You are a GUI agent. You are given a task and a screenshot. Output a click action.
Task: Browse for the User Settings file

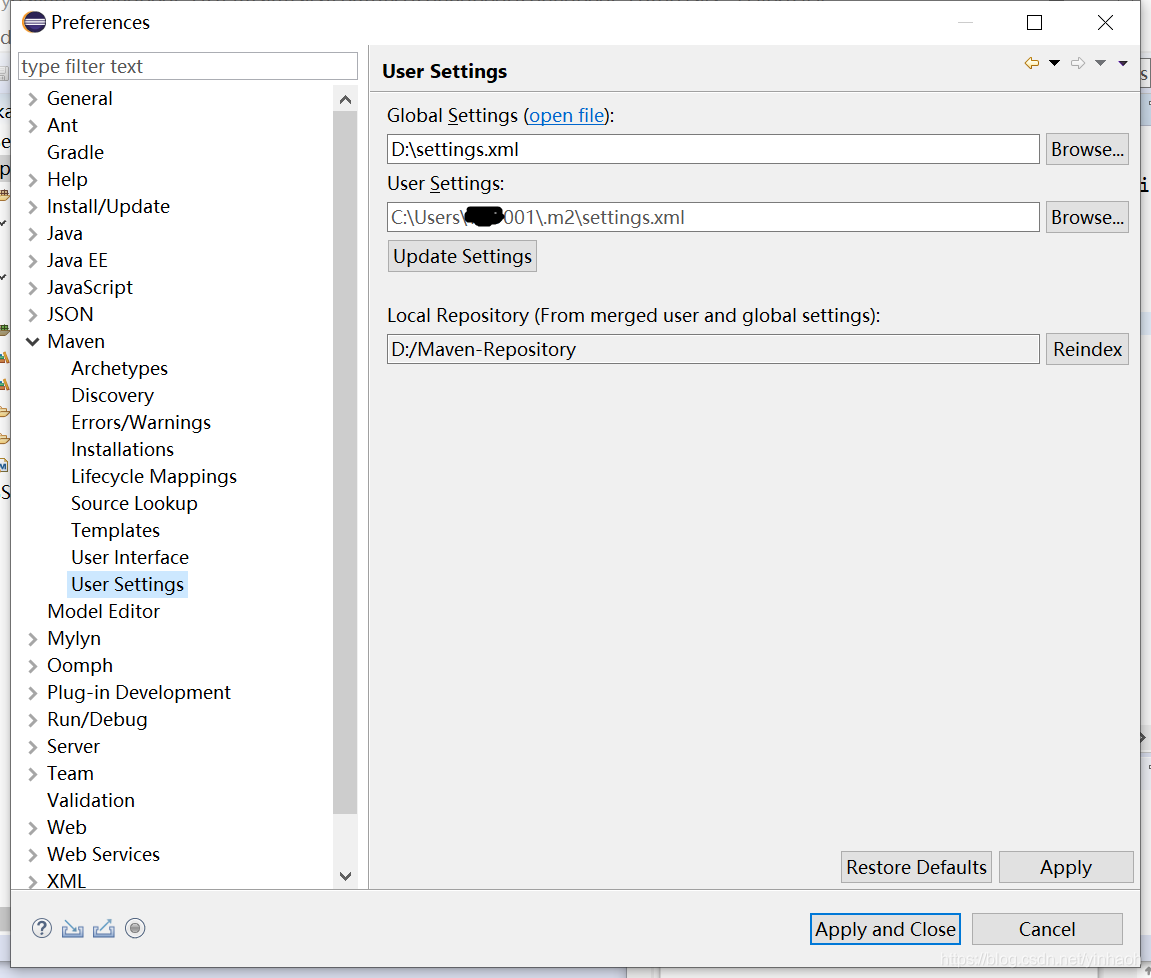pos(1087,217)
